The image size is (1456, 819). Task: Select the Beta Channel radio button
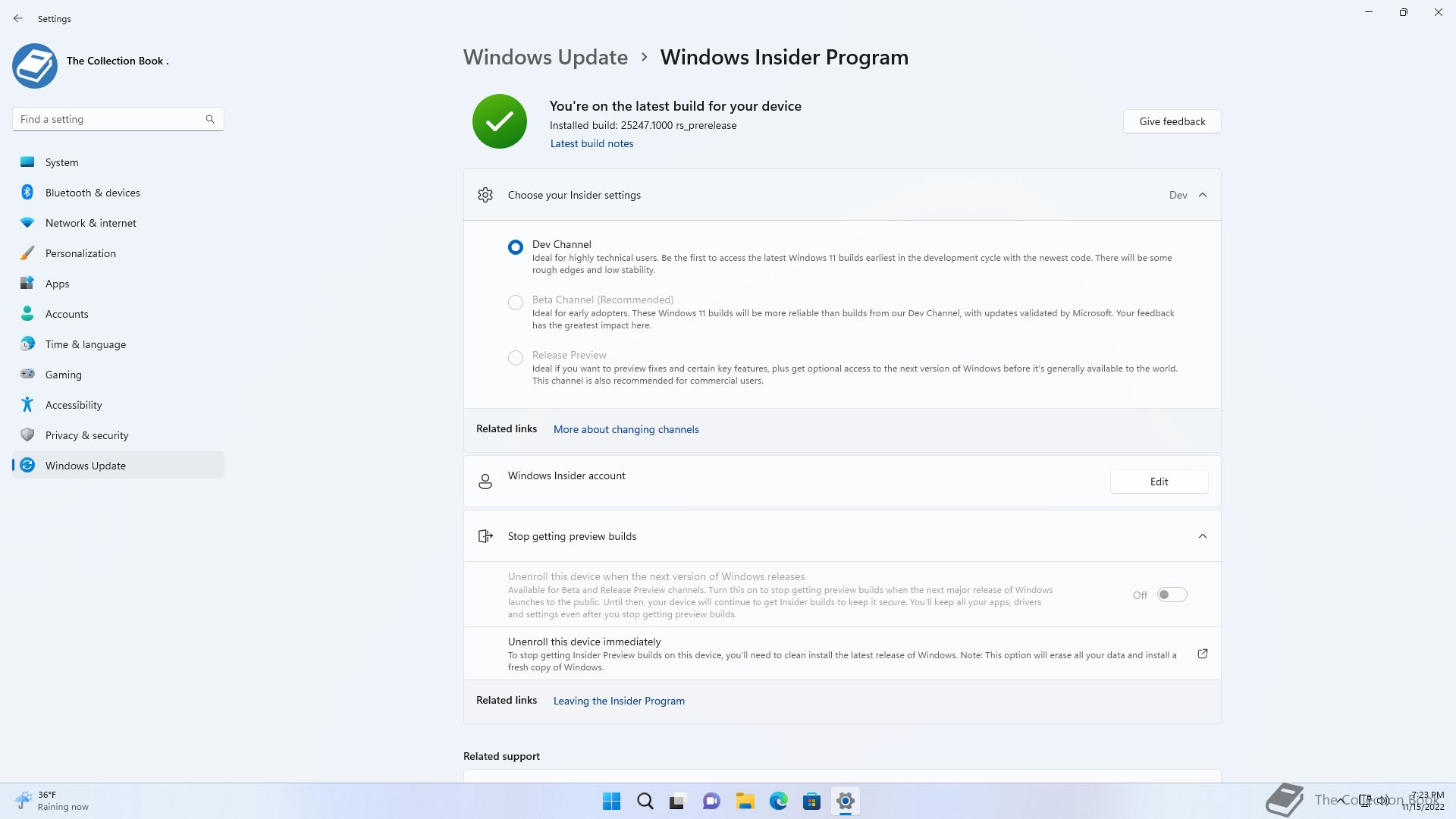516,303
